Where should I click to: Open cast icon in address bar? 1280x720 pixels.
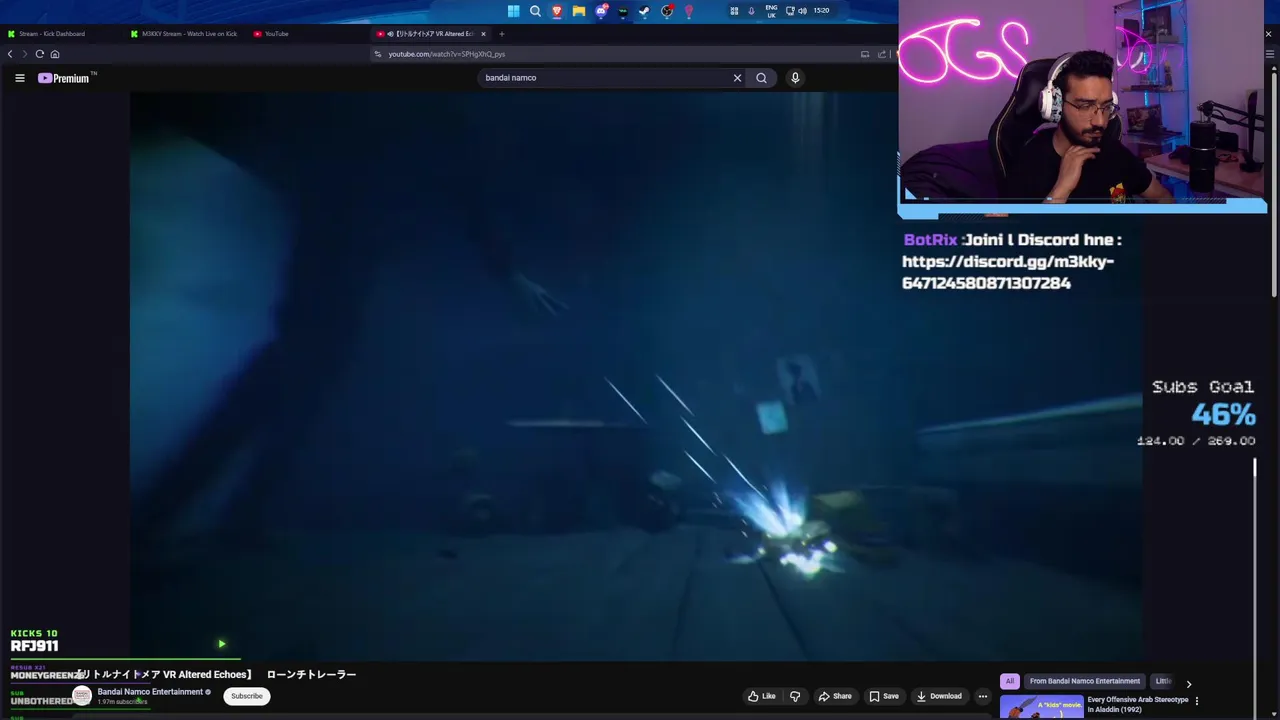(x=865, y=54)
